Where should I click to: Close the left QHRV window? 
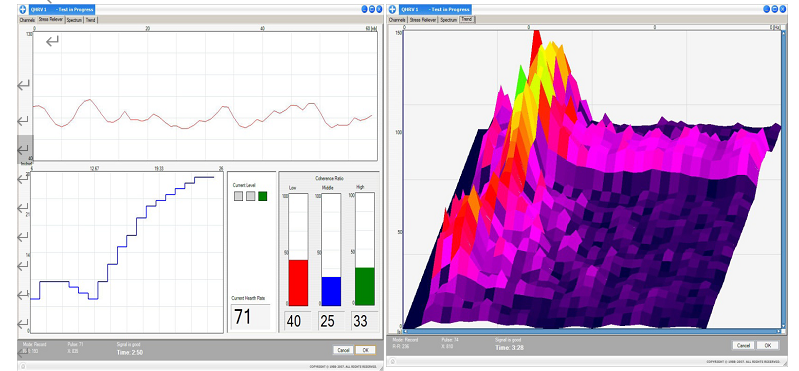point(380,9)
